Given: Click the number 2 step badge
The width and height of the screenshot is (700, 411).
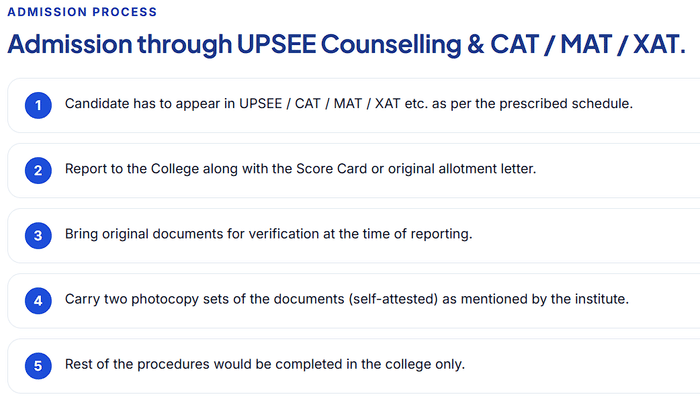Looking at the screenshot, I should pyautogui.click(x=38, y=170).
